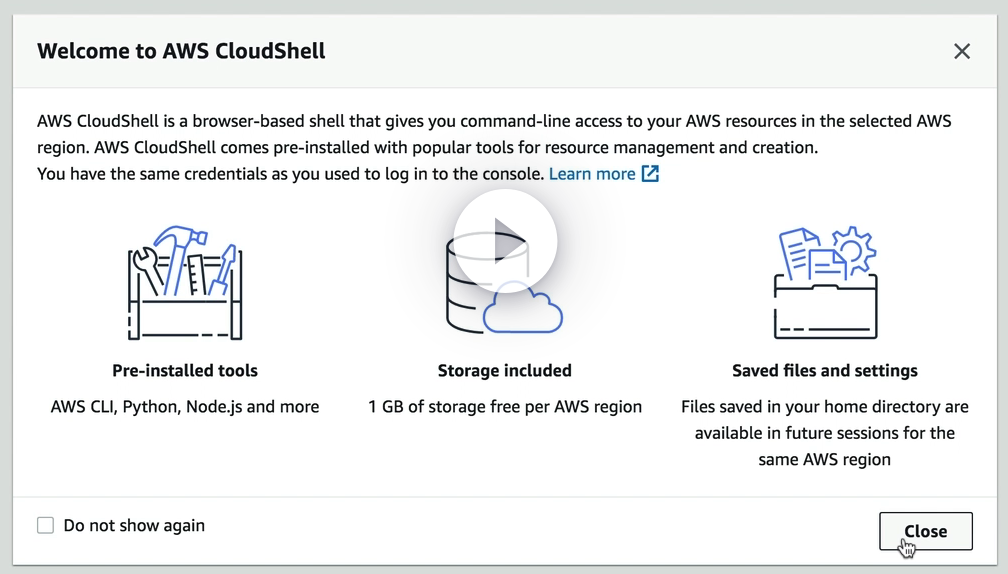The width and height of the screenshot is (1008, 574).
Task: Click the Do not show again label
Action: point(134,525)
